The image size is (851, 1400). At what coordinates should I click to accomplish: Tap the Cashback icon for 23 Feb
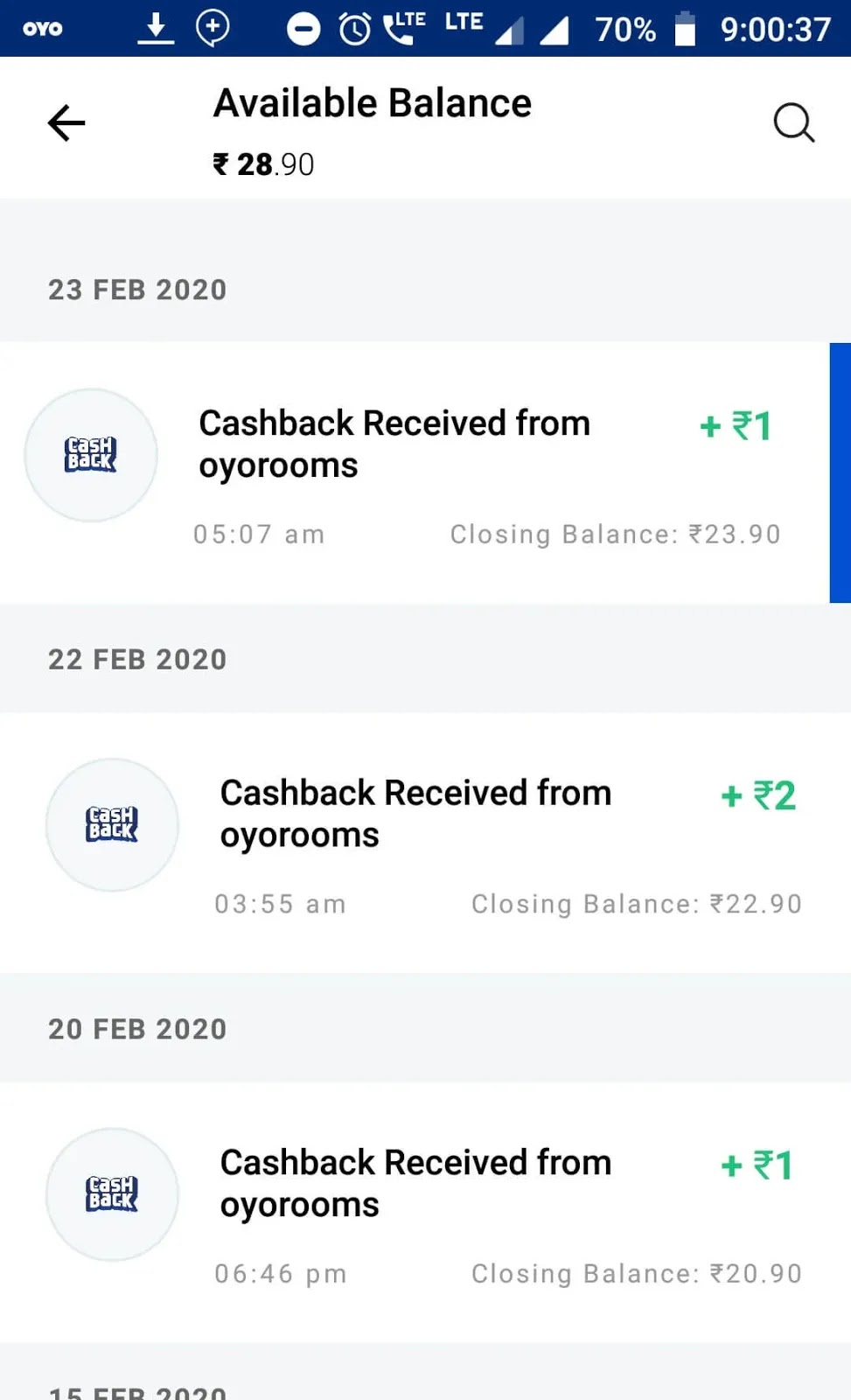pos(91,455)
